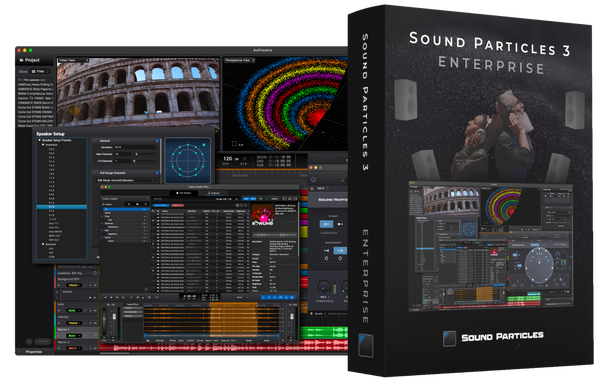Open the Edit Mode Azimuth/Elevation dropdown
Screen dimensions: 600x383
[125, 180]
